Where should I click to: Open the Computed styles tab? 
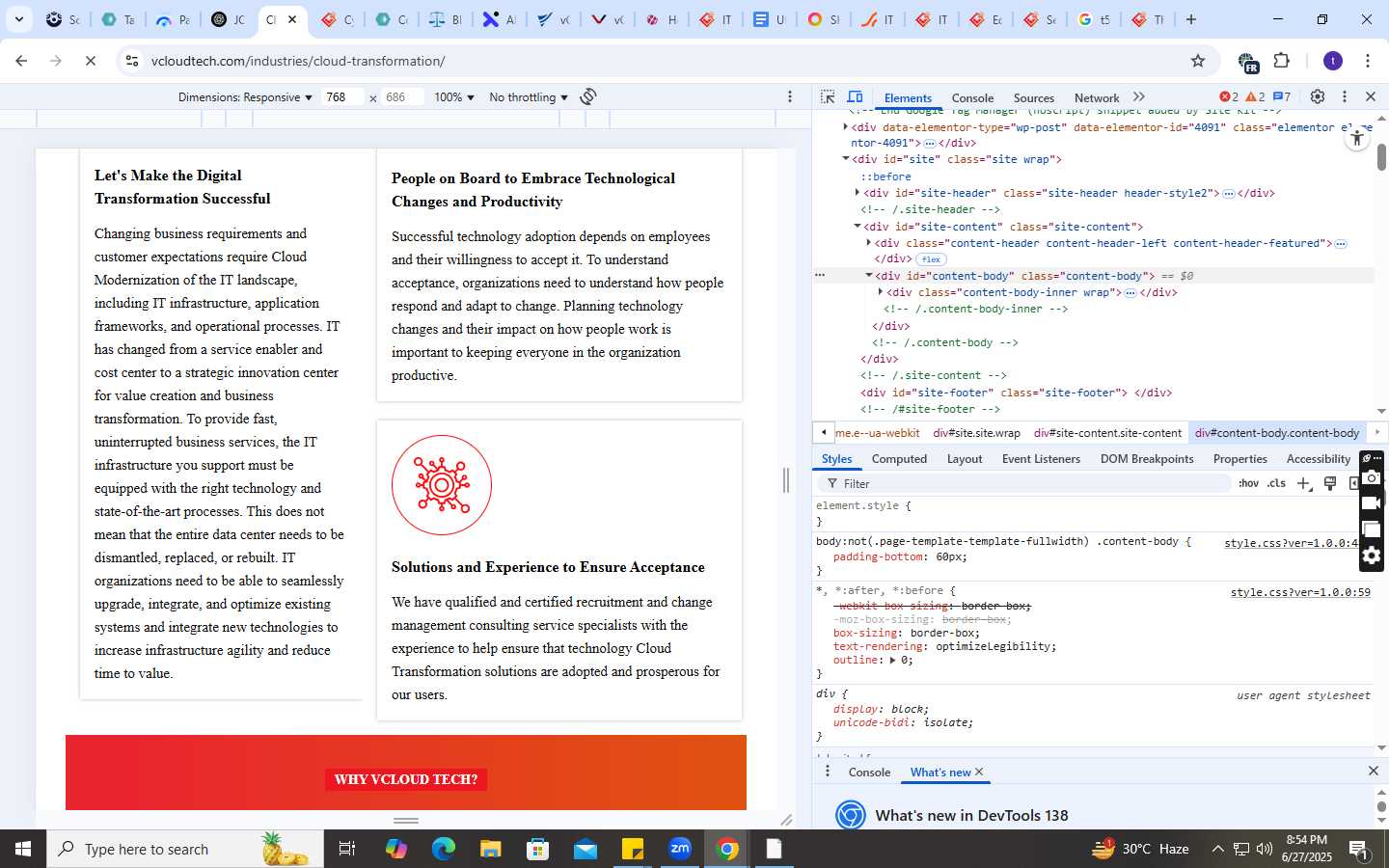(x=899, y=459)
